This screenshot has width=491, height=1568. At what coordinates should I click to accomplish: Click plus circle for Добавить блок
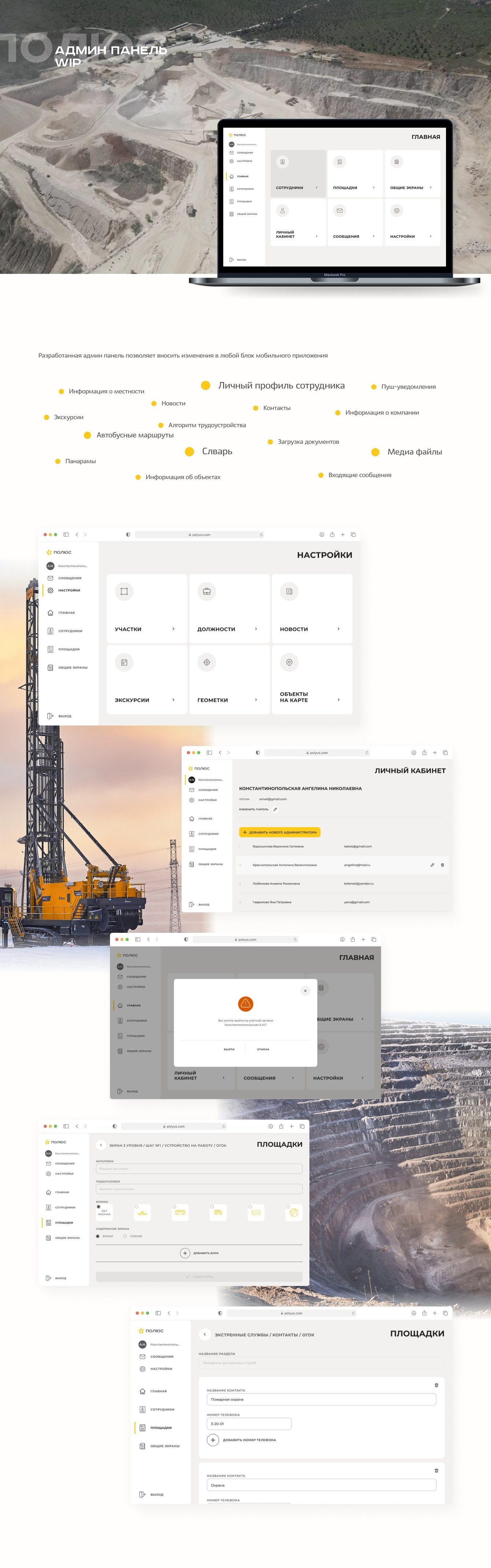pos(185,1253)
